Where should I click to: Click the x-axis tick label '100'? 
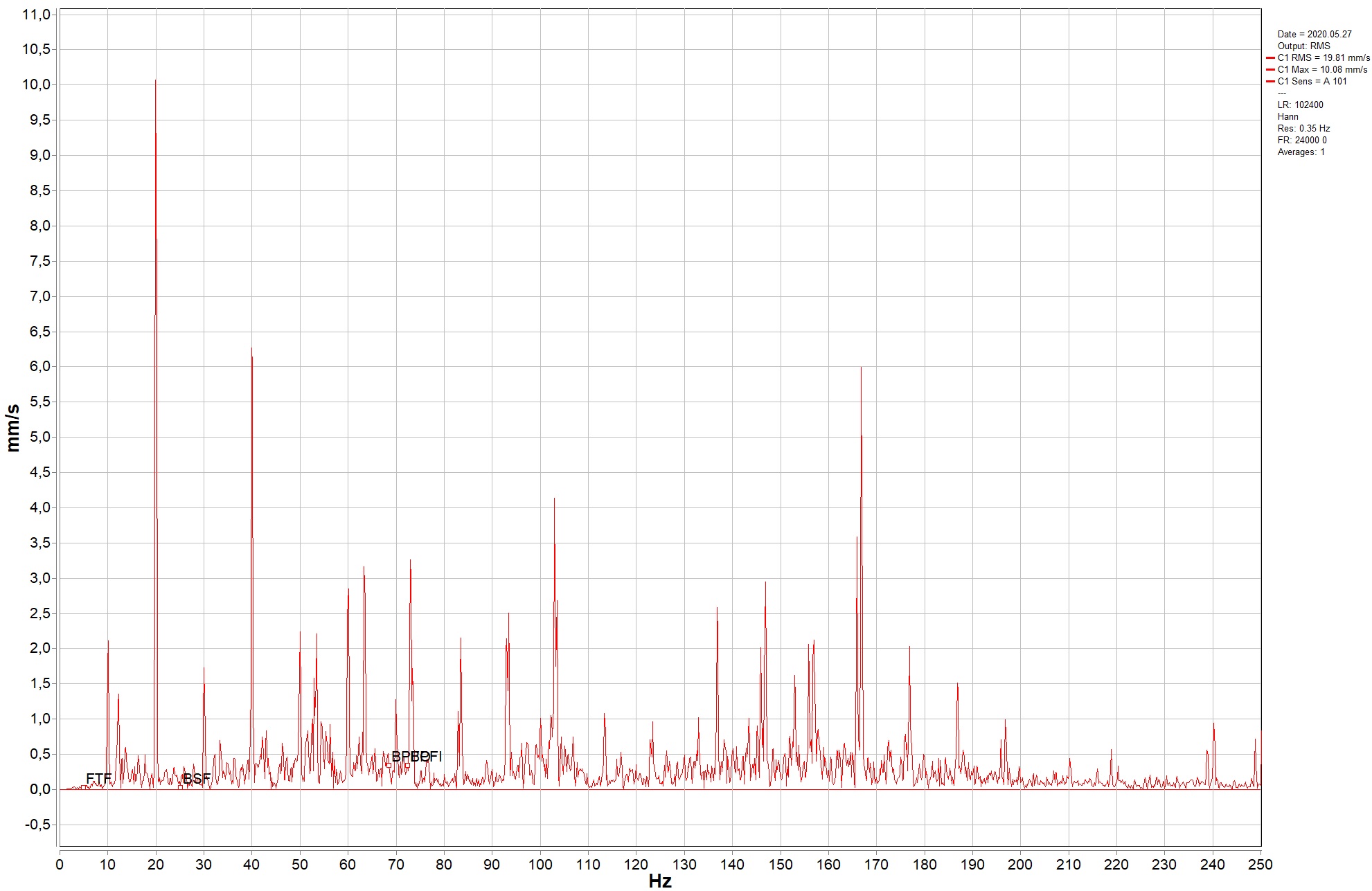click(x=540, y=864)
